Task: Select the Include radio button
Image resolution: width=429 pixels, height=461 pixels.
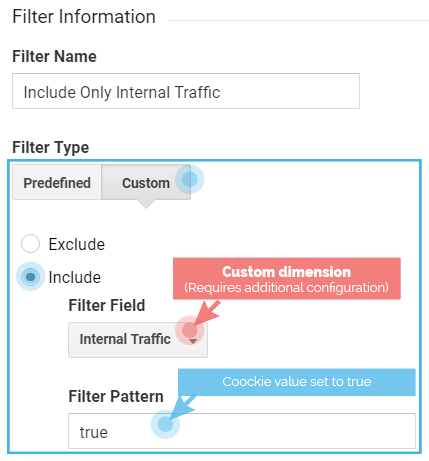Action: click(x=30, y=277)
